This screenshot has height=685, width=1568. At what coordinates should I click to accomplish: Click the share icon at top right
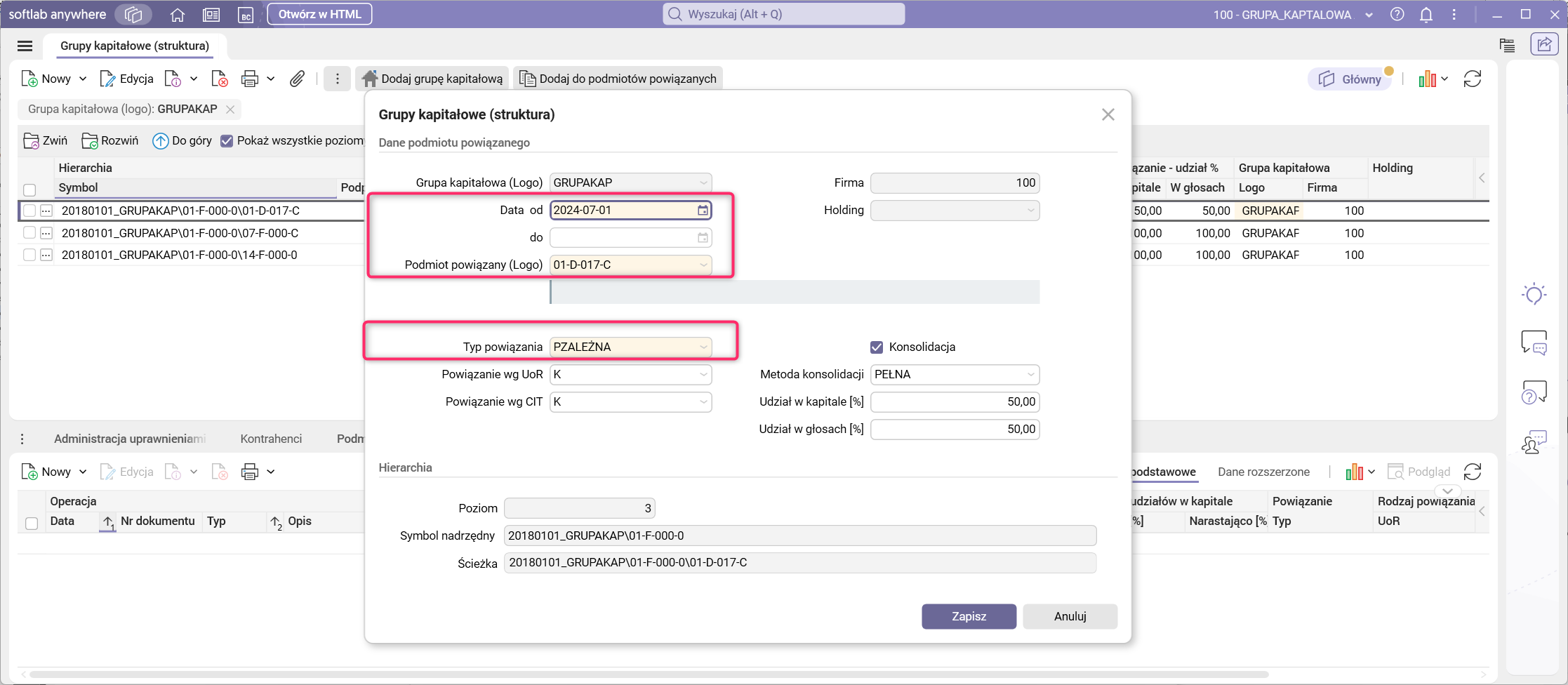[1544, 45]
